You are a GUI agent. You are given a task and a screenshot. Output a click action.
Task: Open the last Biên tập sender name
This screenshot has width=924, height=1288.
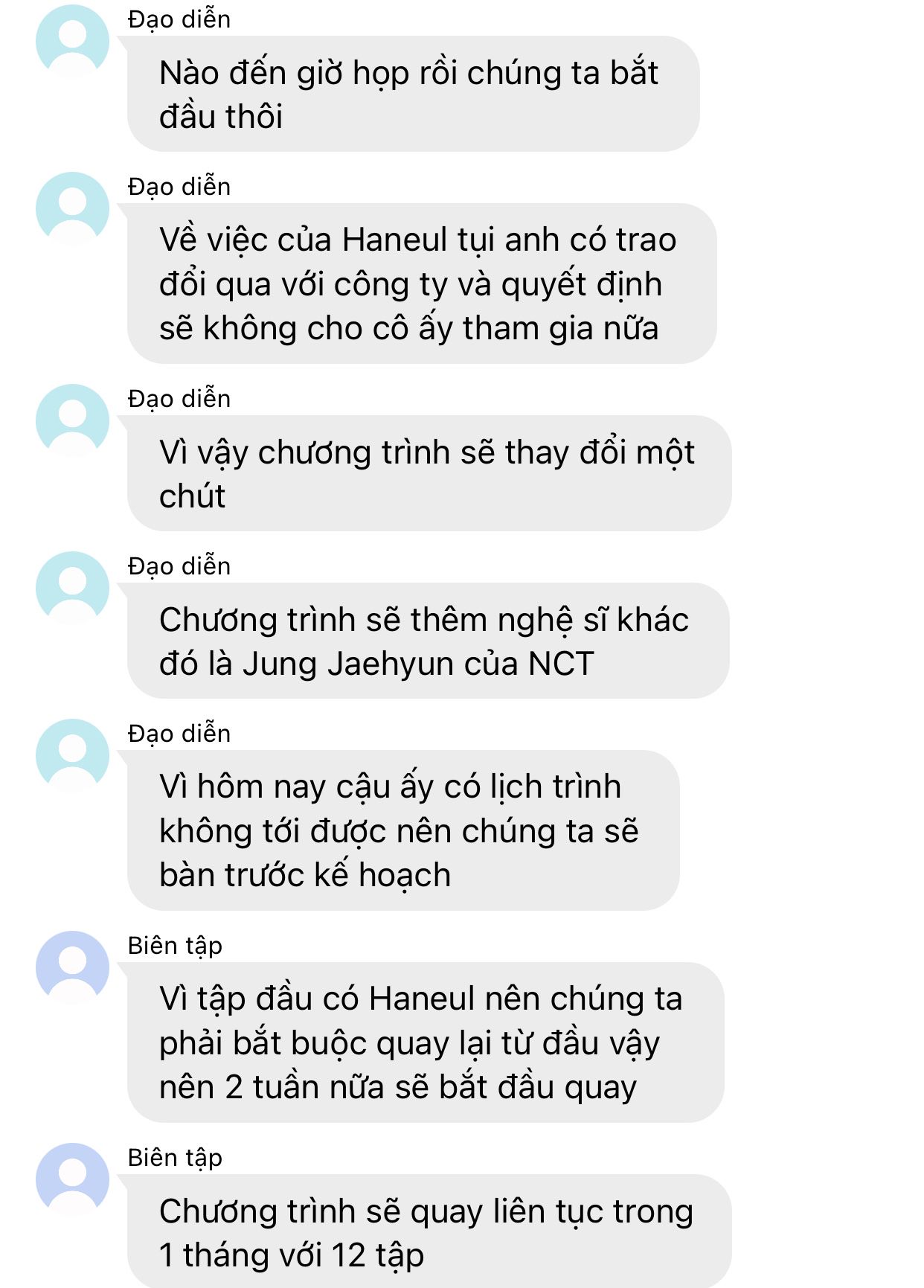pos(175,1159)
